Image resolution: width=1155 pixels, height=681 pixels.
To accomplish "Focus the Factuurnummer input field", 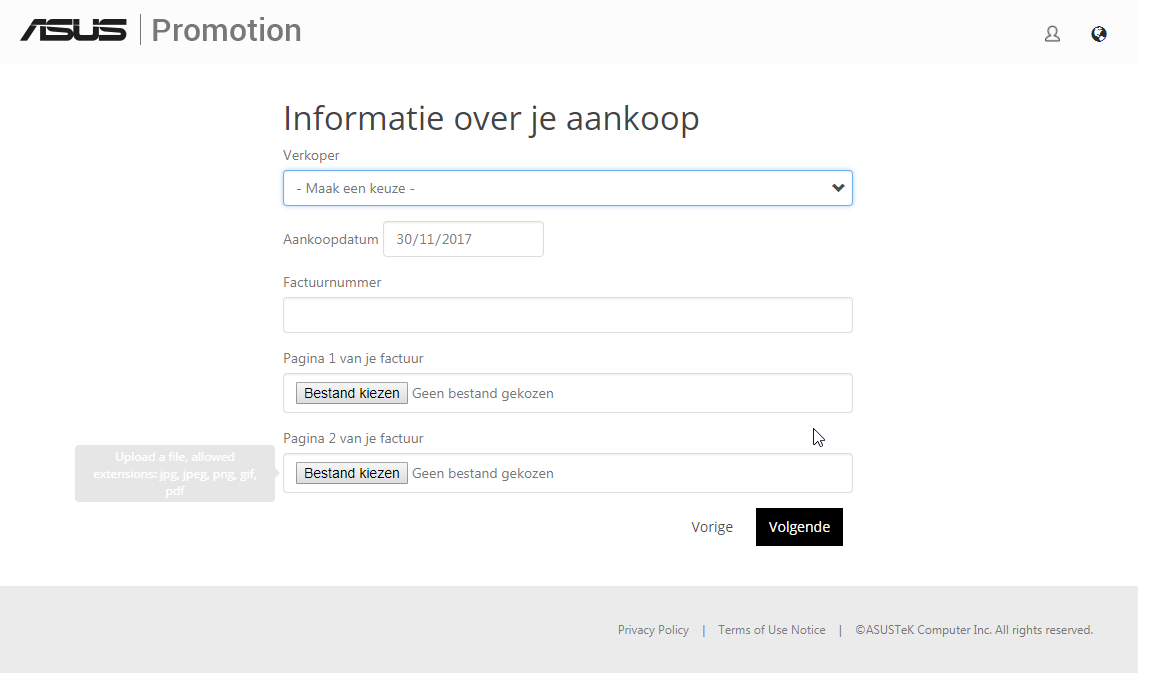I will tap(567, 315).
